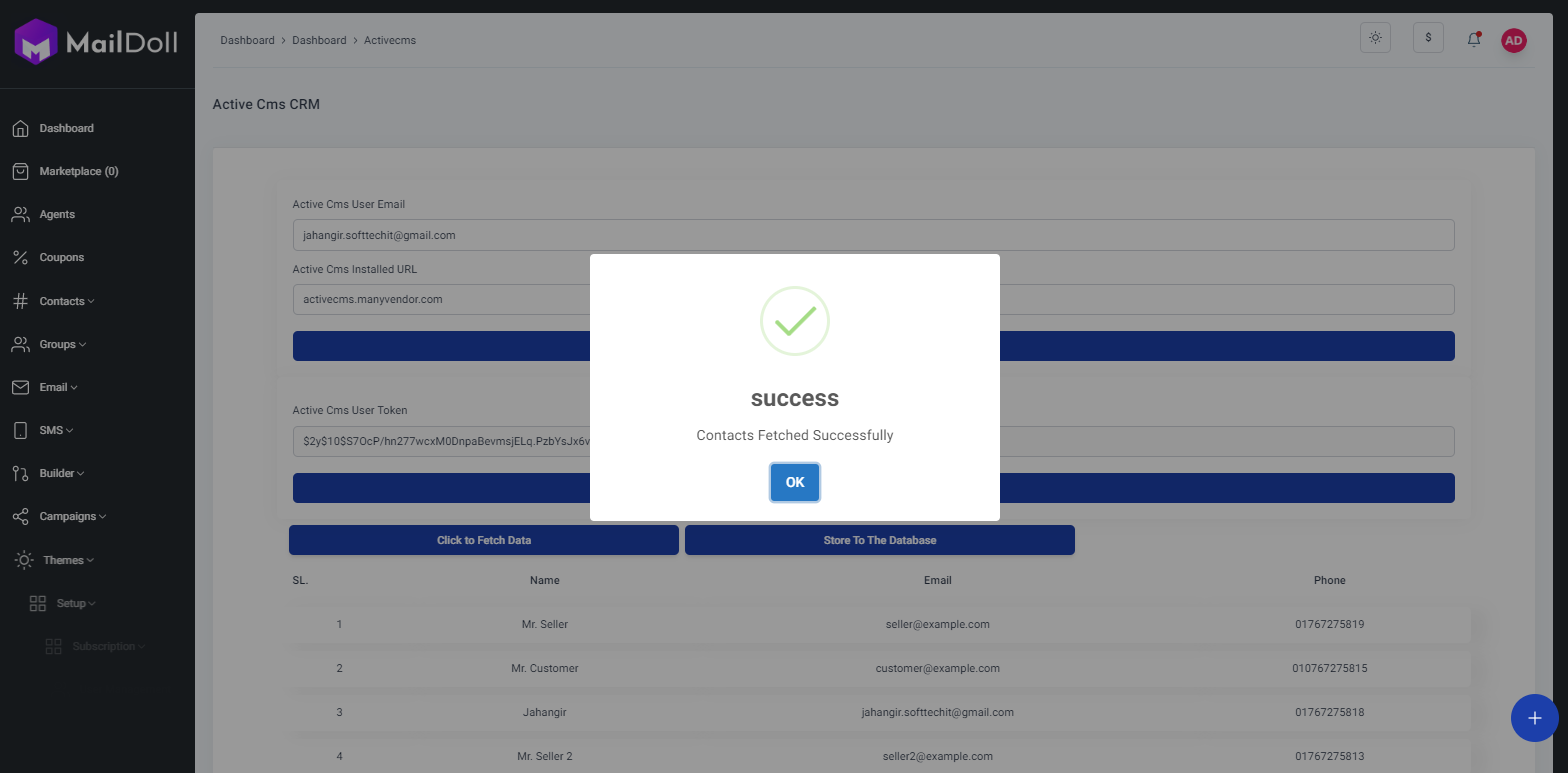Open Dashboard from the sidebar
The image size is (1568, 773).
pos(66,128)
